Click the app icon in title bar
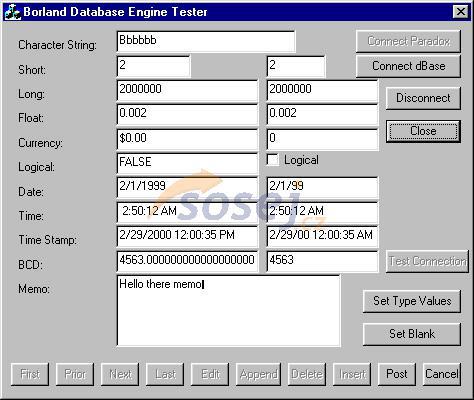 click(13, 12)
